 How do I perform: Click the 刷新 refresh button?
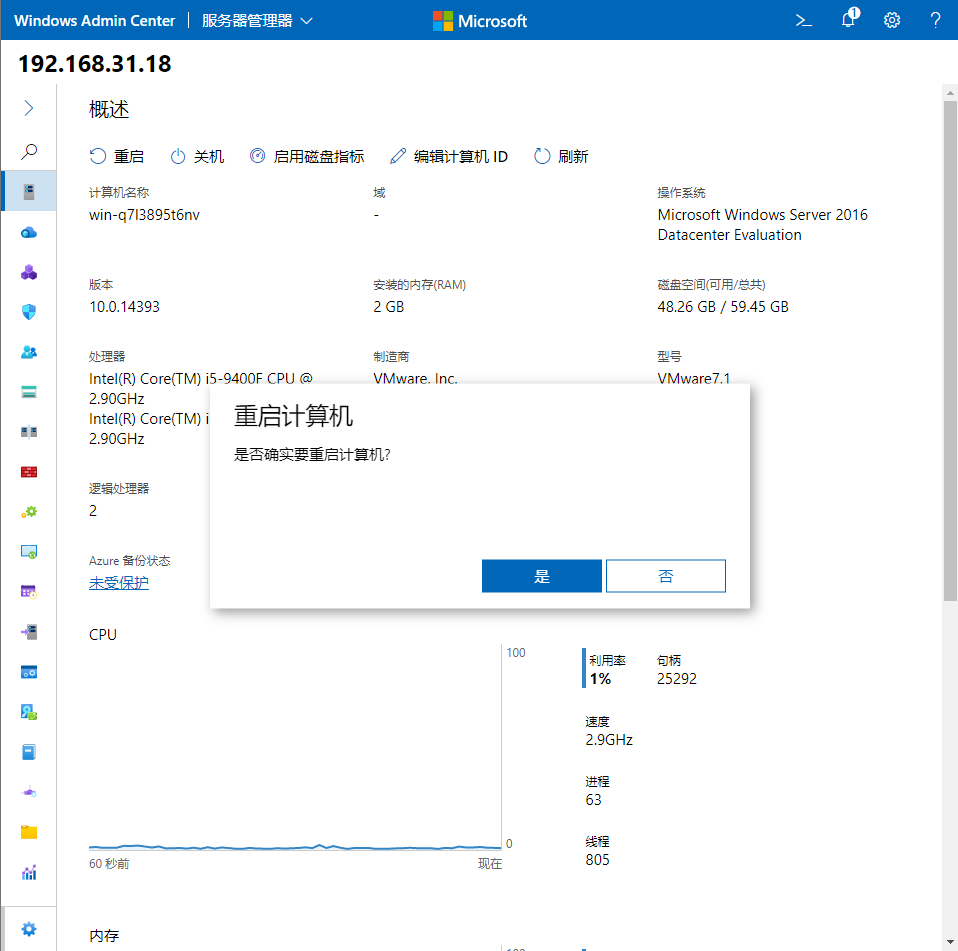click(x=560, y=156)
